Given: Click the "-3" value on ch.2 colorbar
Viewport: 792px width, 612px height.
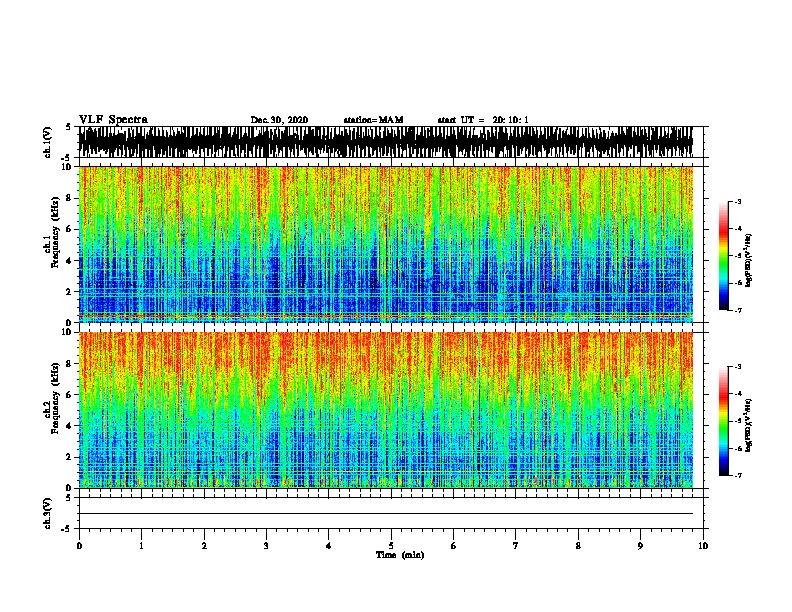Looking at the screenshot, I should (738, 367).
